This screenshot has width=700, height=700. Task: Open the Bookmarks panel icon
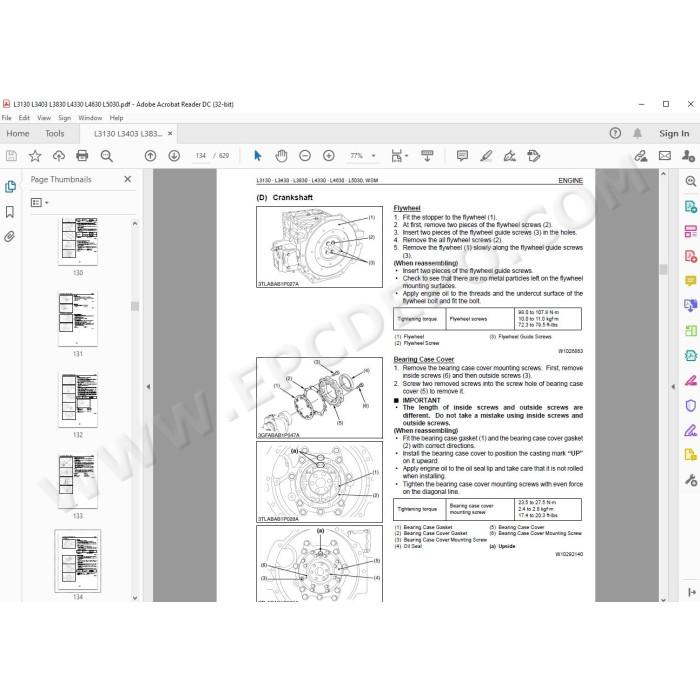10,212
